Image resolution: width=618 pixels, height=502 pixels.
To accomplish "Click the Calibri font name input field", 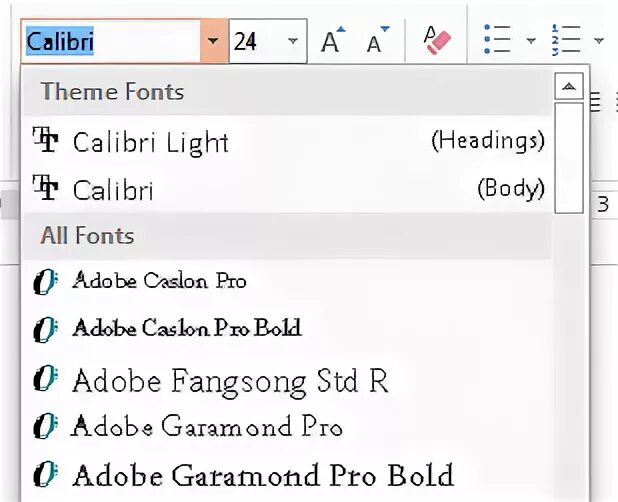I will (111, 41).
